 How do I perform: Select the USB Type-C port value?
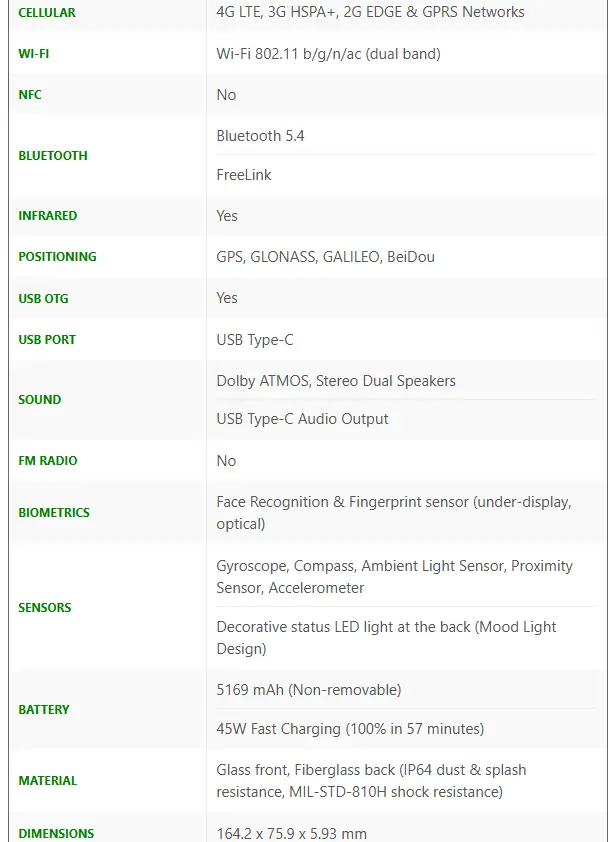tap(255, 340)
